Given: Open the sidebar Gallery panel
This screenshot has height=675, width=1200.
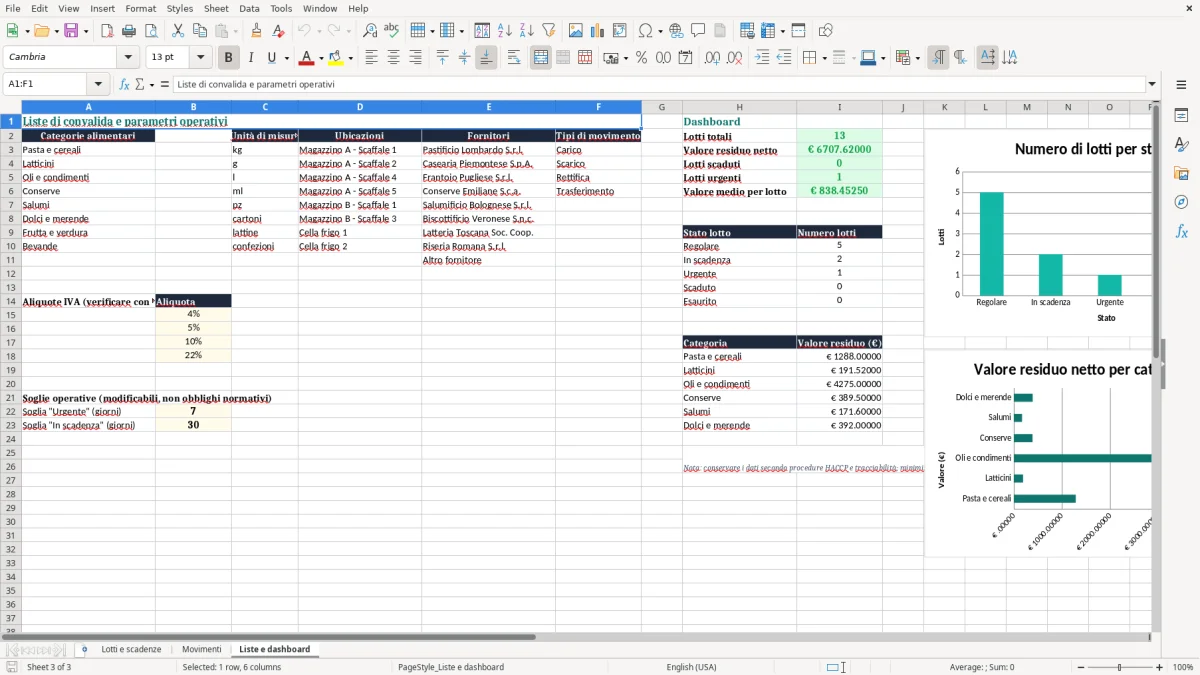Looking at the screenshot, I should click(1181, 173).
